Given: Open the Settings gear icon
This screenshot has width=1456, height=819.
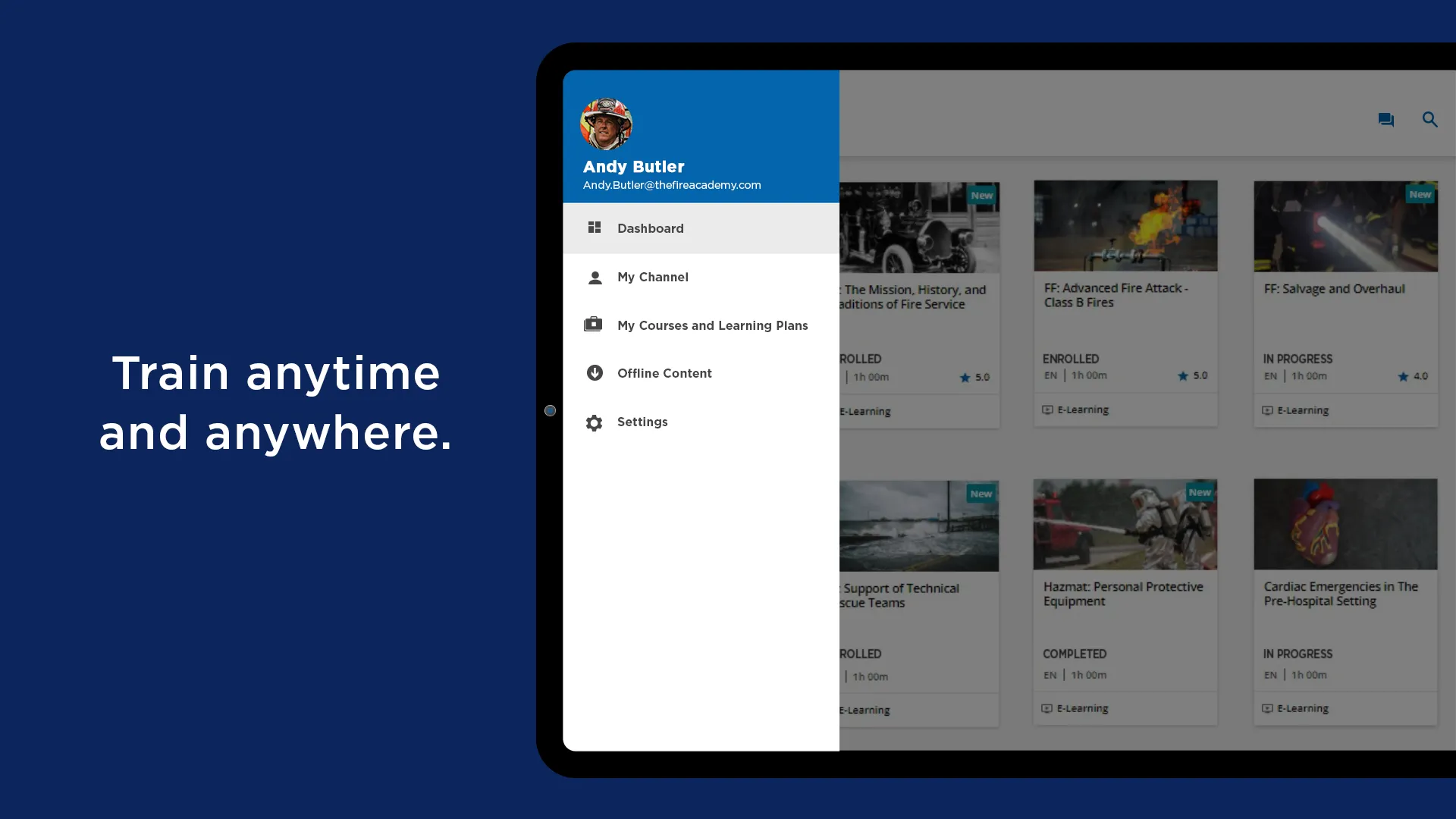Looking at the screenshot, I should click(x=594, y=421).
